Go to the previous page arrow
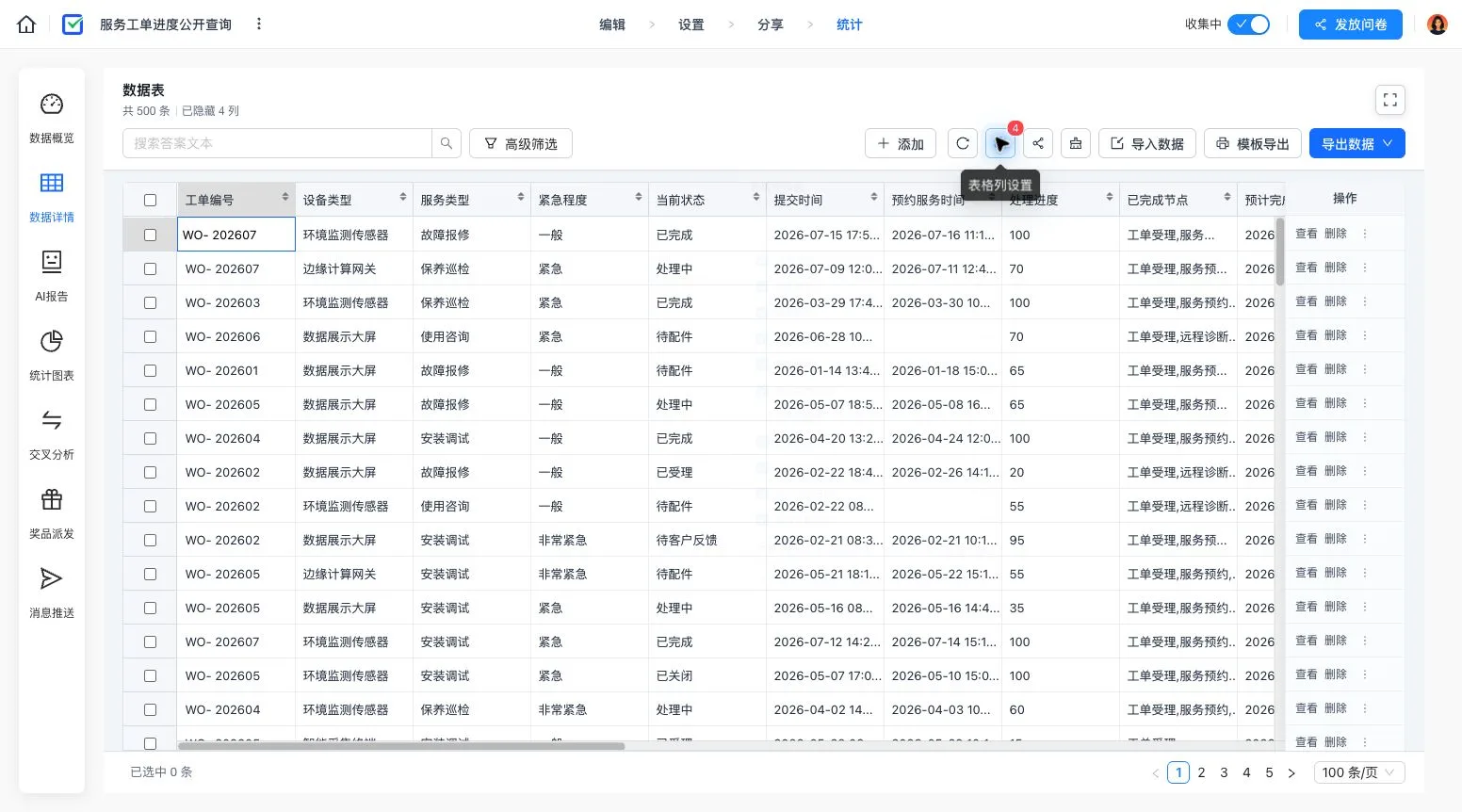 coord(1156,772)
